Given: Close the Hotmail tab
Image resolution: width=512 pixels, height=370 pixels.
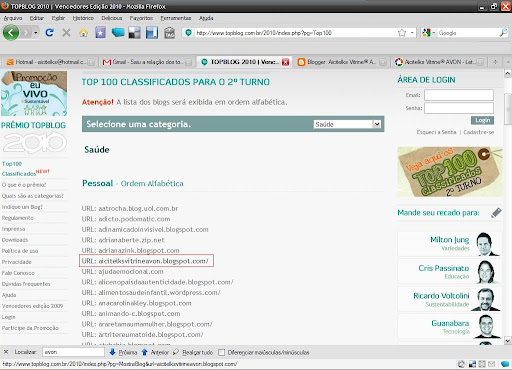Looking at the screenshot, I should pyautogui.click(x=91, y=62).
